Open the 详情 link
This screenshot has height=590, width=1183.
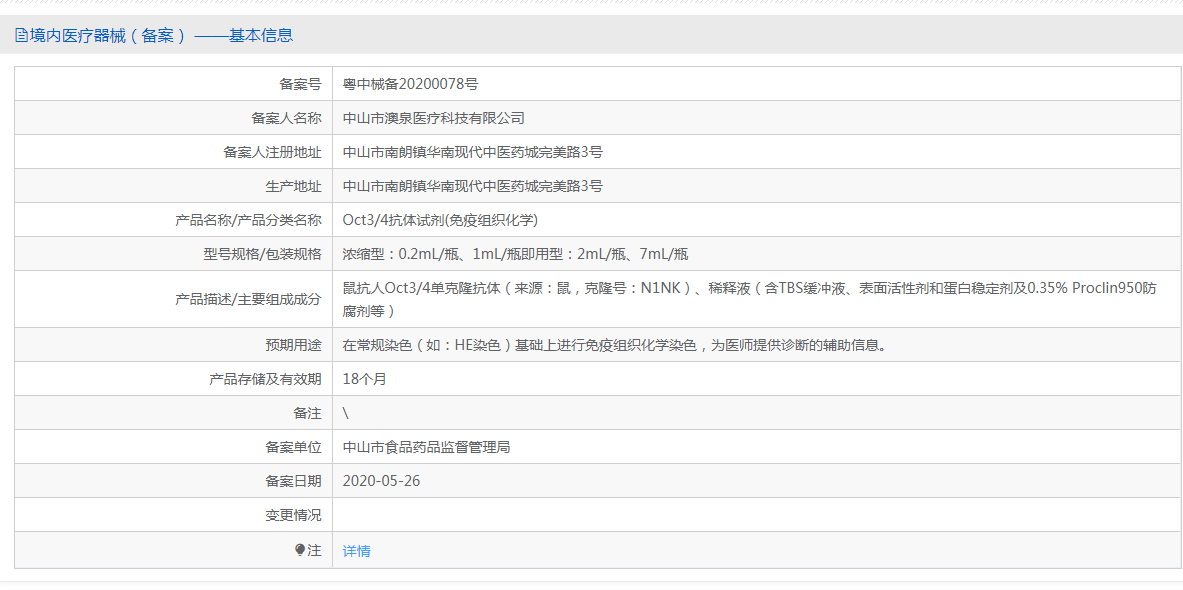click(356, 551)
